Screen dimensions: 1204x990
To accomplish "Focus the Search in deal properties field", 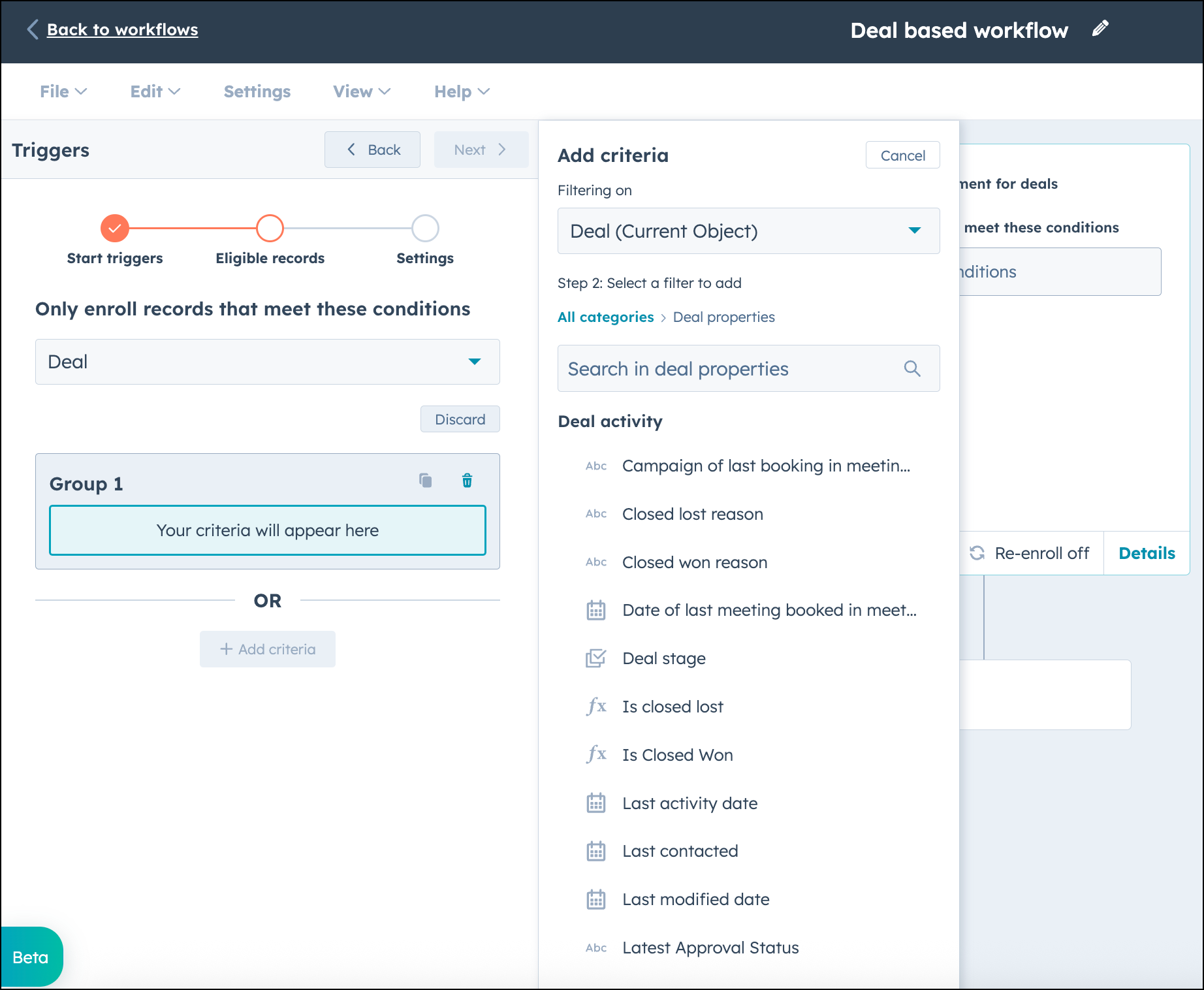I will [x=749, y=368].
